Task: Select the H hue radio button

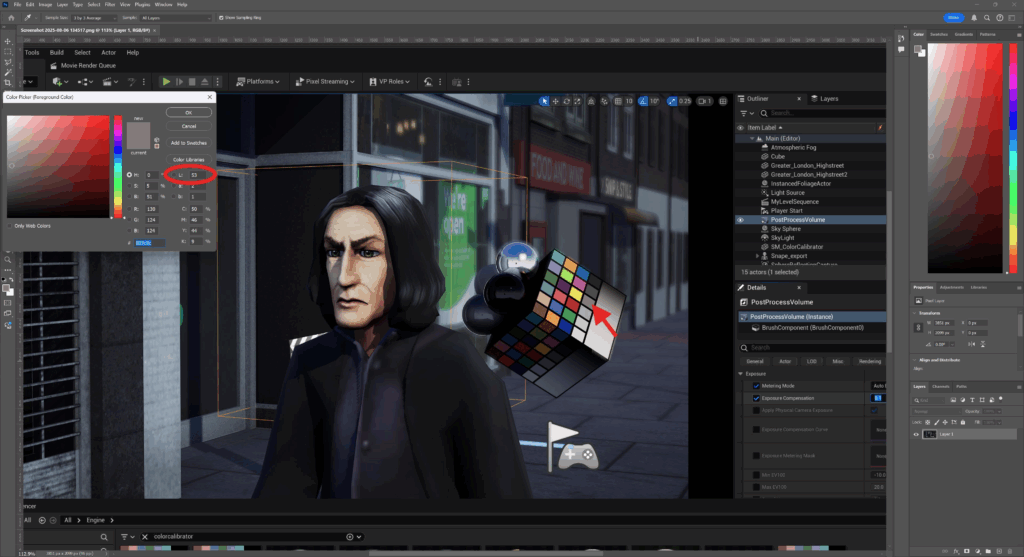Action: coord(128,175)
